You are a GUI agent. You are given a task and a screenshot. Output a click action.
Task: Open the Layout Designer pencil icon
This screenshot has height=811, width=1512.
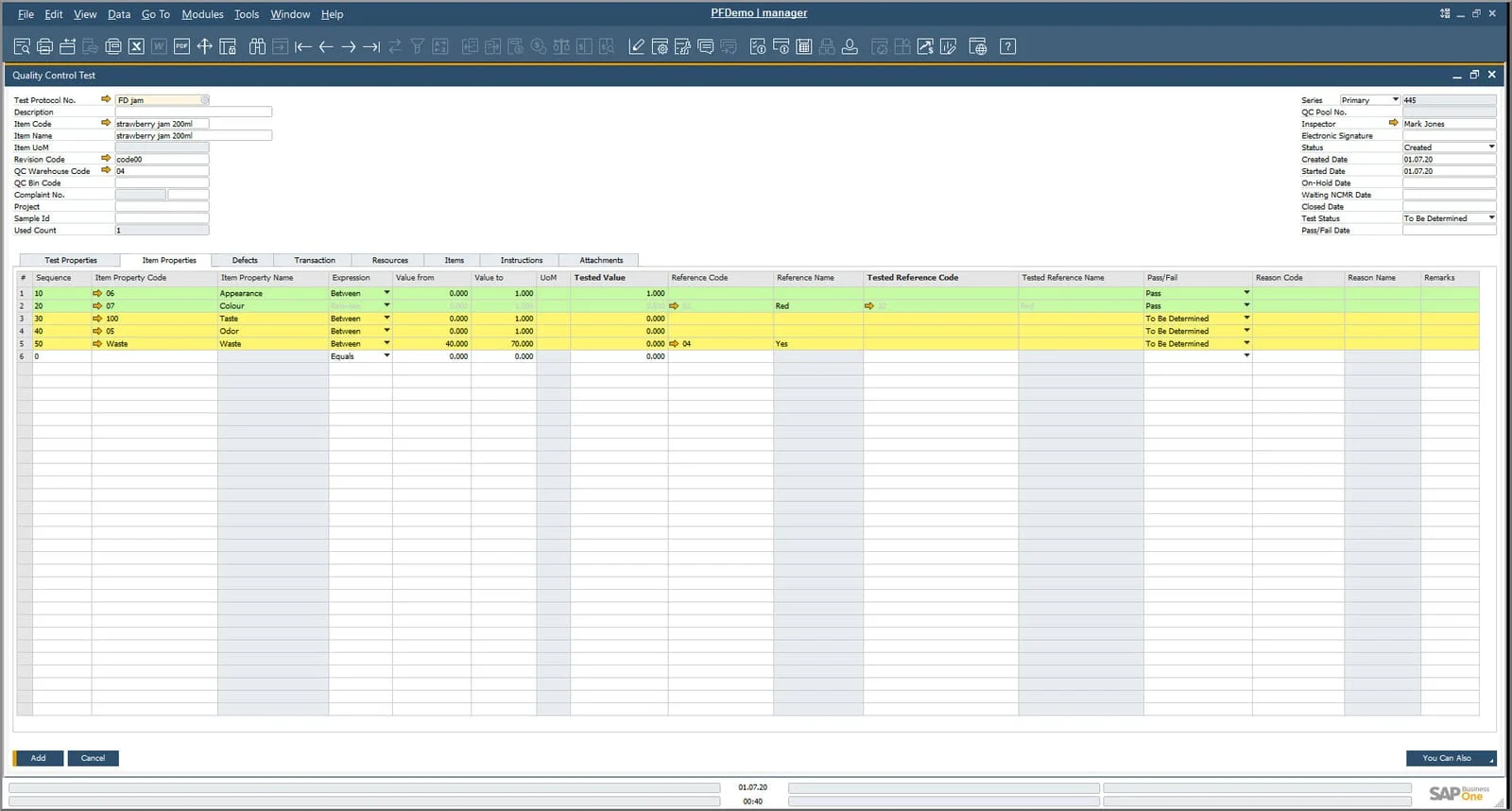pos(637,46)
